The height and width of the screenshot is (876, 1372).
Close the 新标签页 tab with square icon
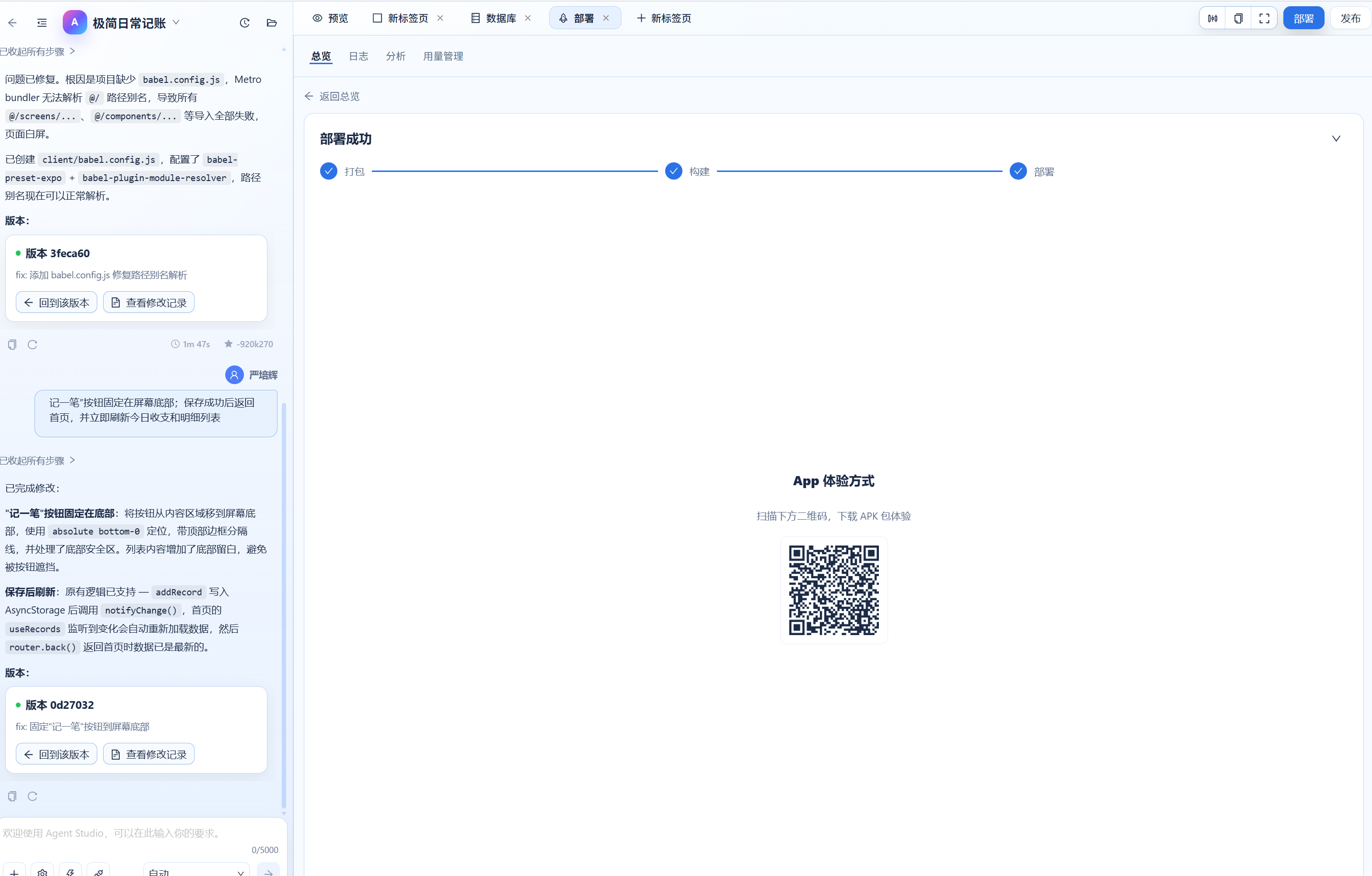(x=440, y=18)
